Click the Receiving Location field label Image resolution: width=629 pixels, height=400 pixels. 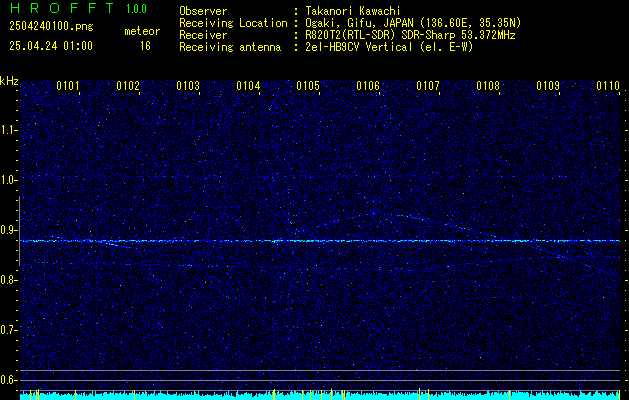click(x=233, y=23)
